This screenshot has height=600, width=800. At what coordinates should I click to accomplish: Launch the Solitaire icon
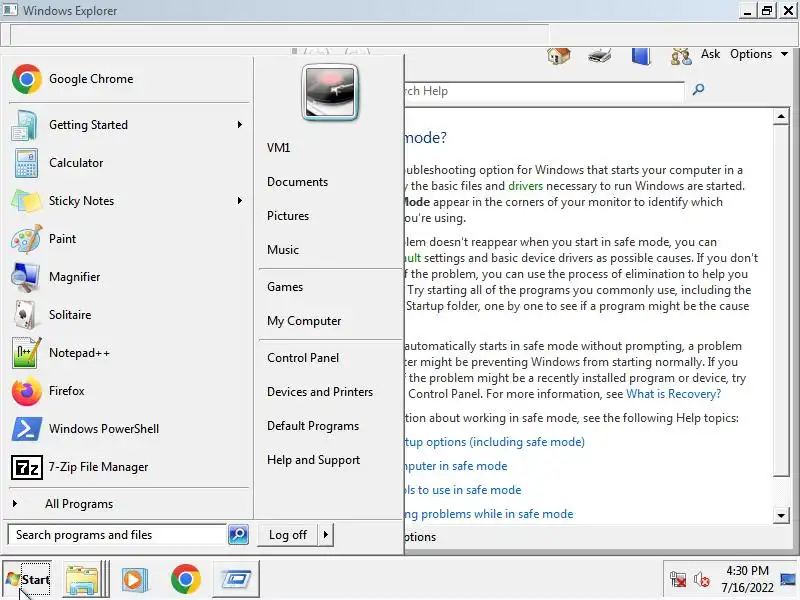24,315
